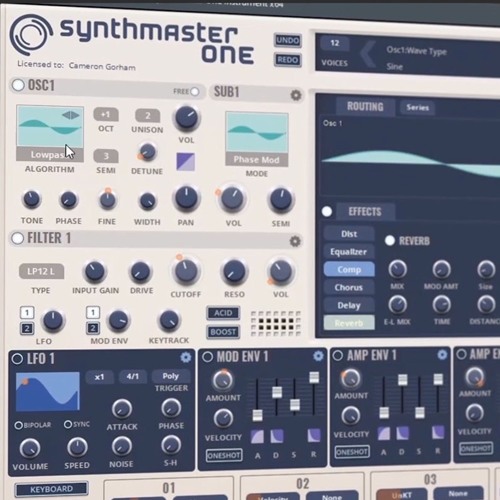This screenshot has width=500, height=500.
Task: Click the Amp Env 1 decay curve icon
Action: click(x=403, y=433)
